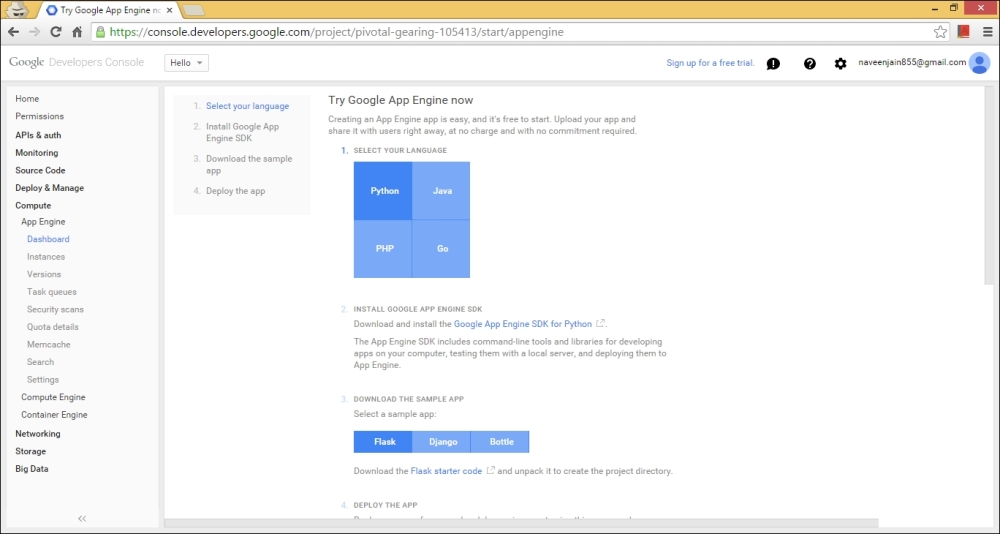The height and width of the screenshot is (534, 1000).
Task: Click the browser forward arrow
Action: (34, 32)
